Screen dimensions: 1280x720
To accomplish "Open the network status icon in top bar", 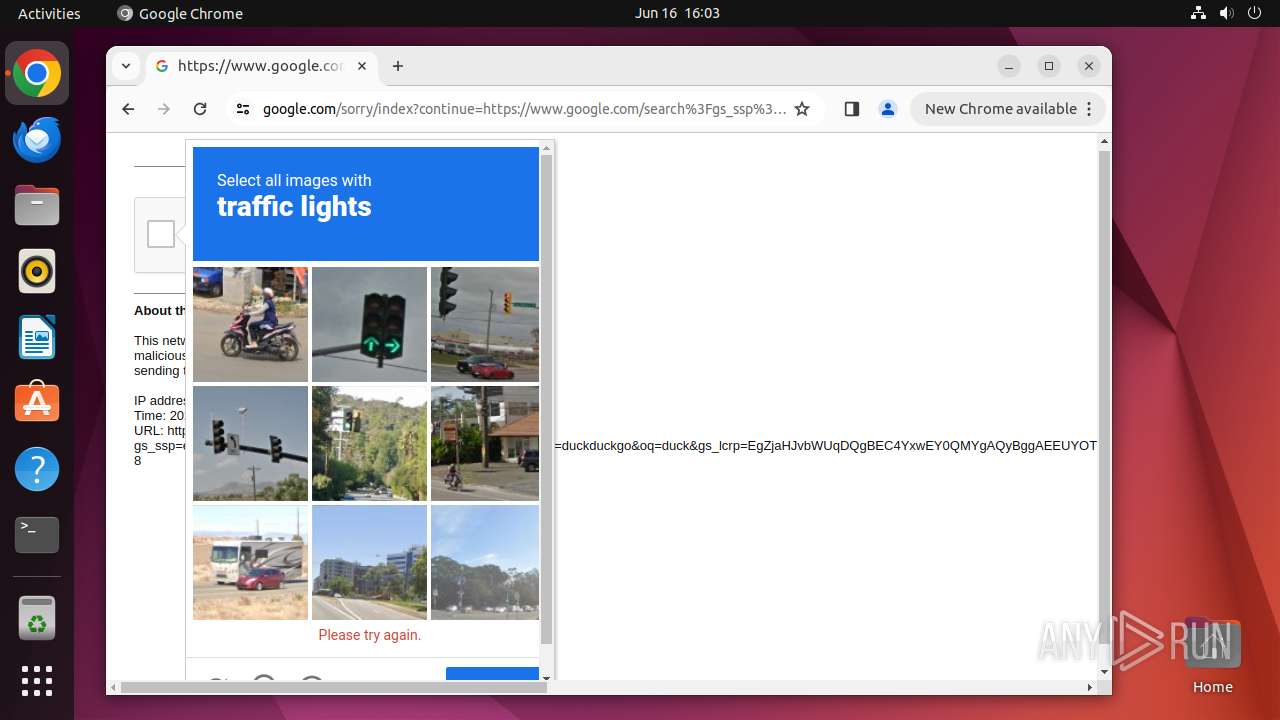I will click(x=1199, y=13).
